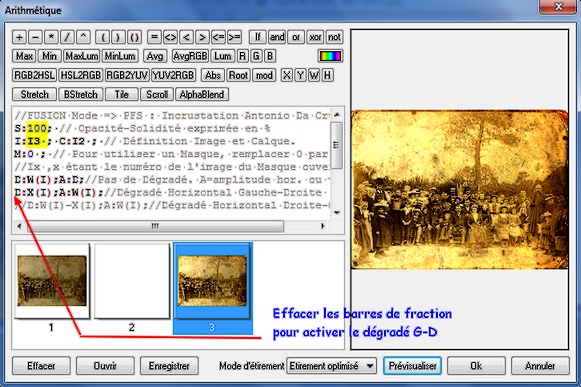This screenshot has height=387, width=581.
Task: Select blank image thumbnail 2
Action: (x=132, y=281)
